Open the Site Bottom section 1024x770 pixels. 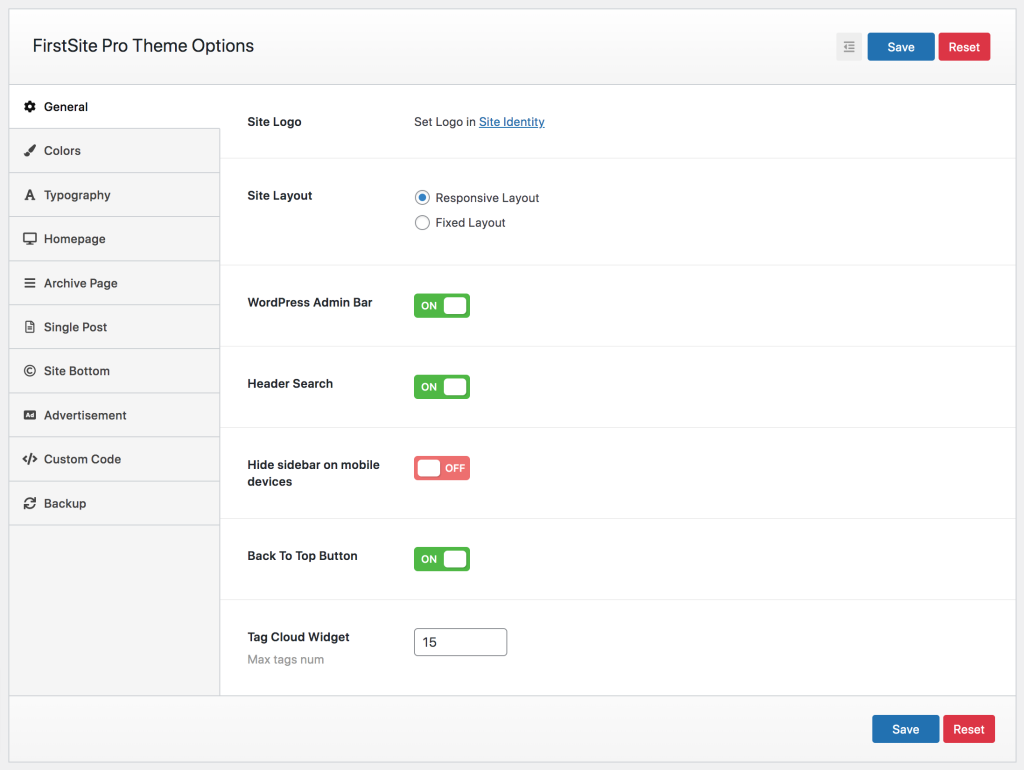coord(75,371)
